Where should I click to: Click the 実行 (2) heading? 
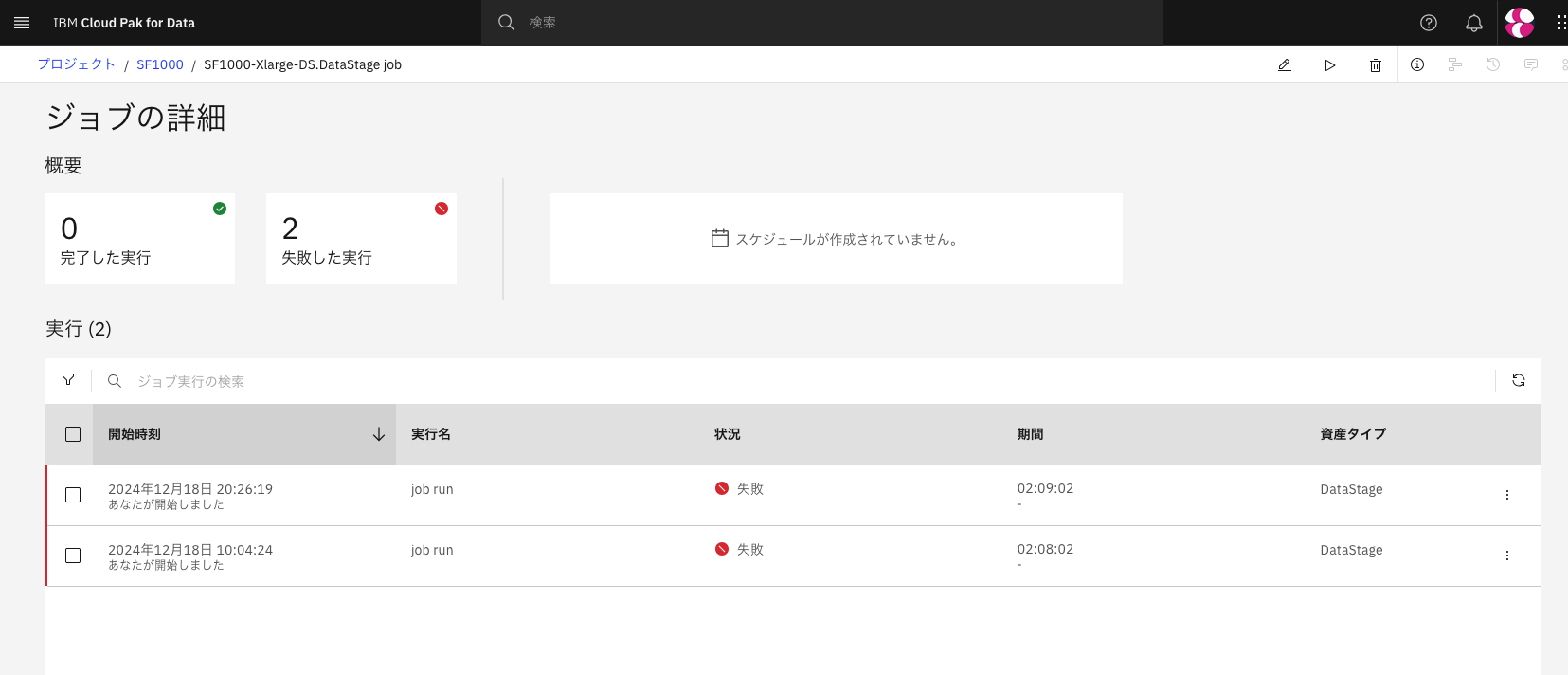tap(79, 329)
